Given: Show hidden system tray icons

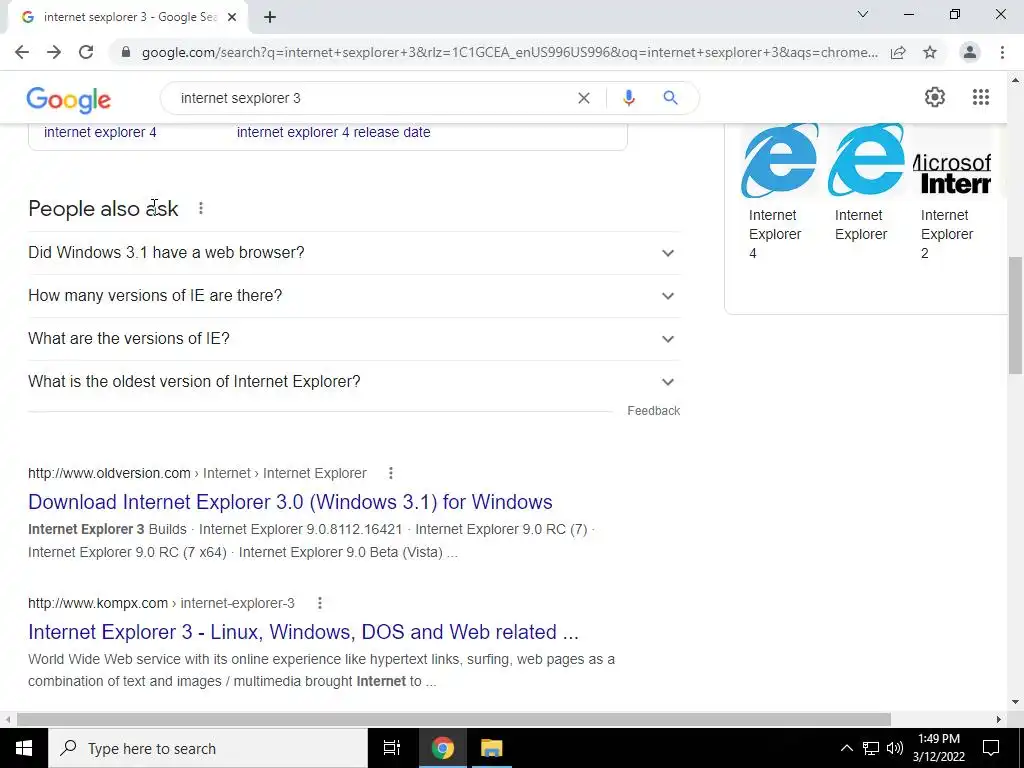Looking at the screenshot, I should [846, 748].
